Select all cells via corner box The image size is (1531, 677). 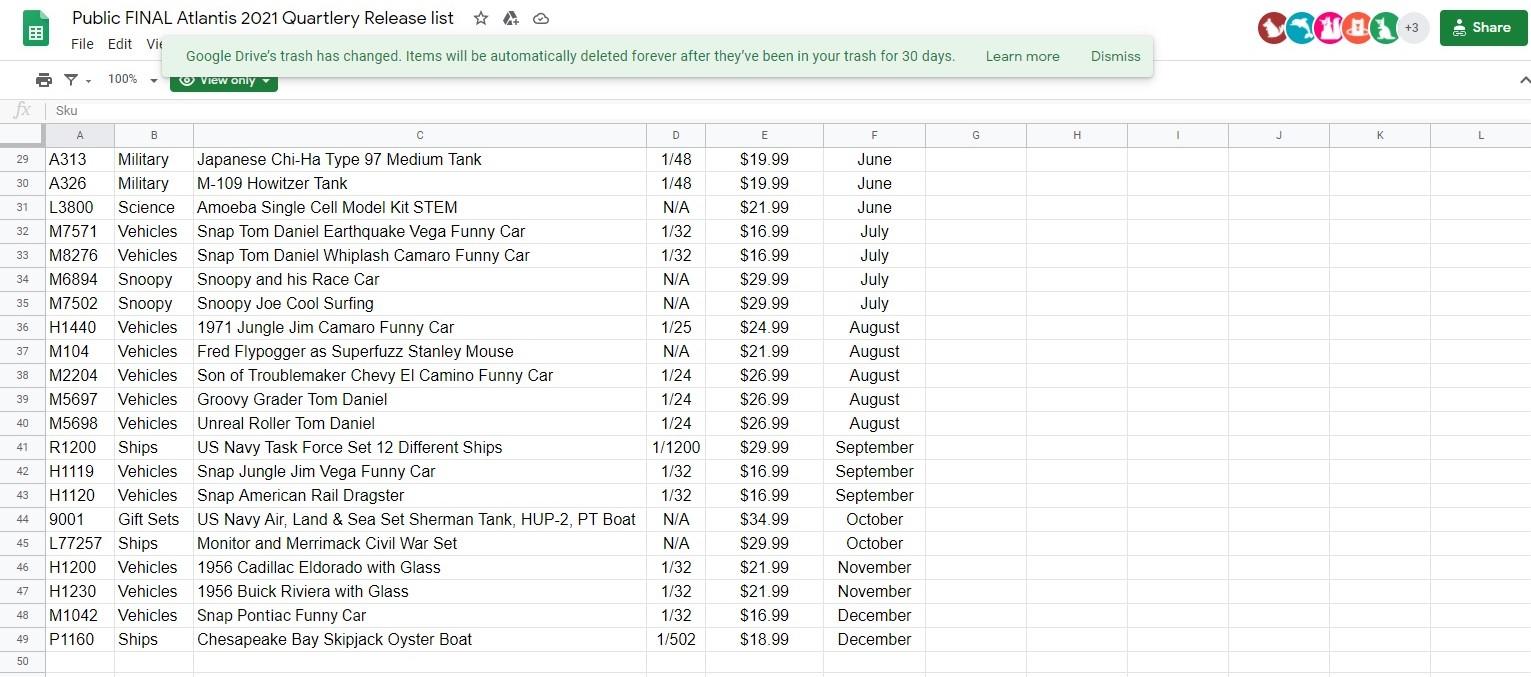22,135
